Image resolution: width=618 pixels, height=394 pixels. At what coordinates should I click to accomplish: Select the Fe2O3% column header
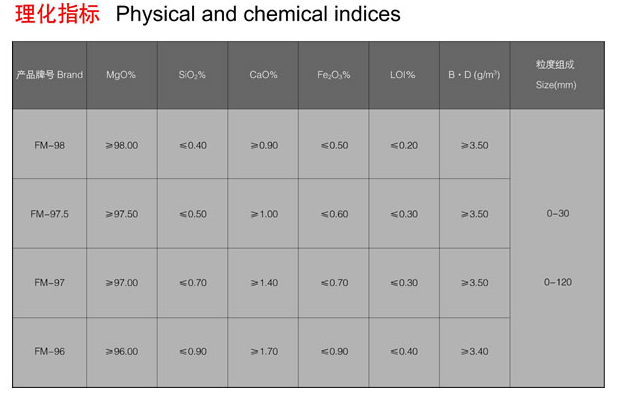pos(334,75)
